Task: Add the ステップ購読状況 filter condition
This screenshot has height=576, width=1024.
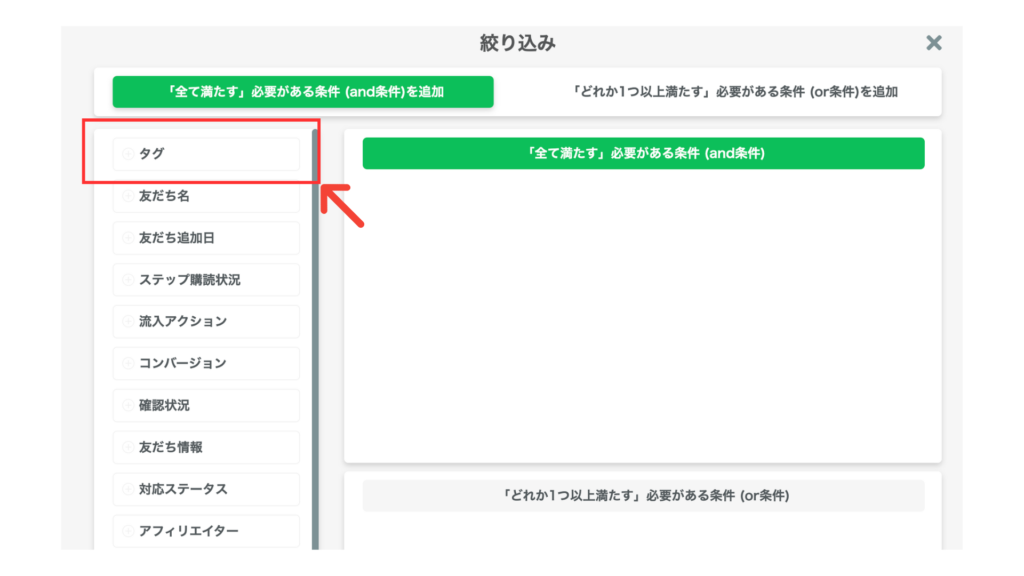Action: 206,280
